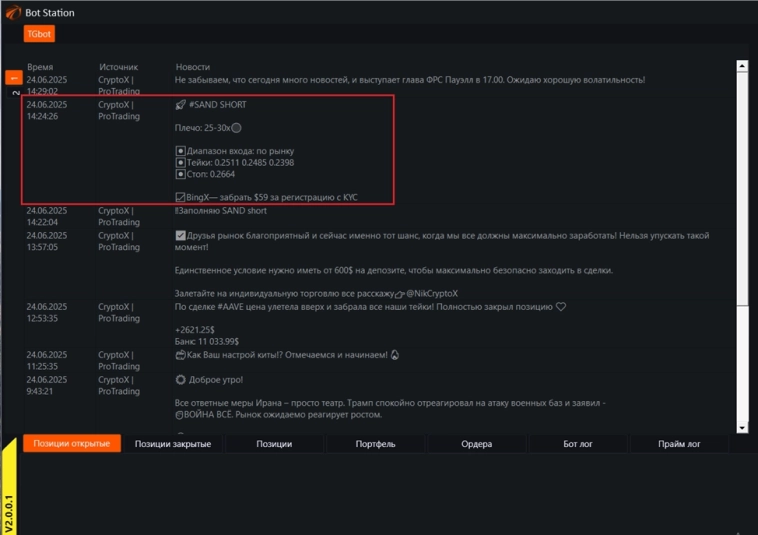This screenshot has height=535, width=758.
Task: Click the icon before Как Ваш настрой киты
Action: pyautogui.click(x=180, y=354)
